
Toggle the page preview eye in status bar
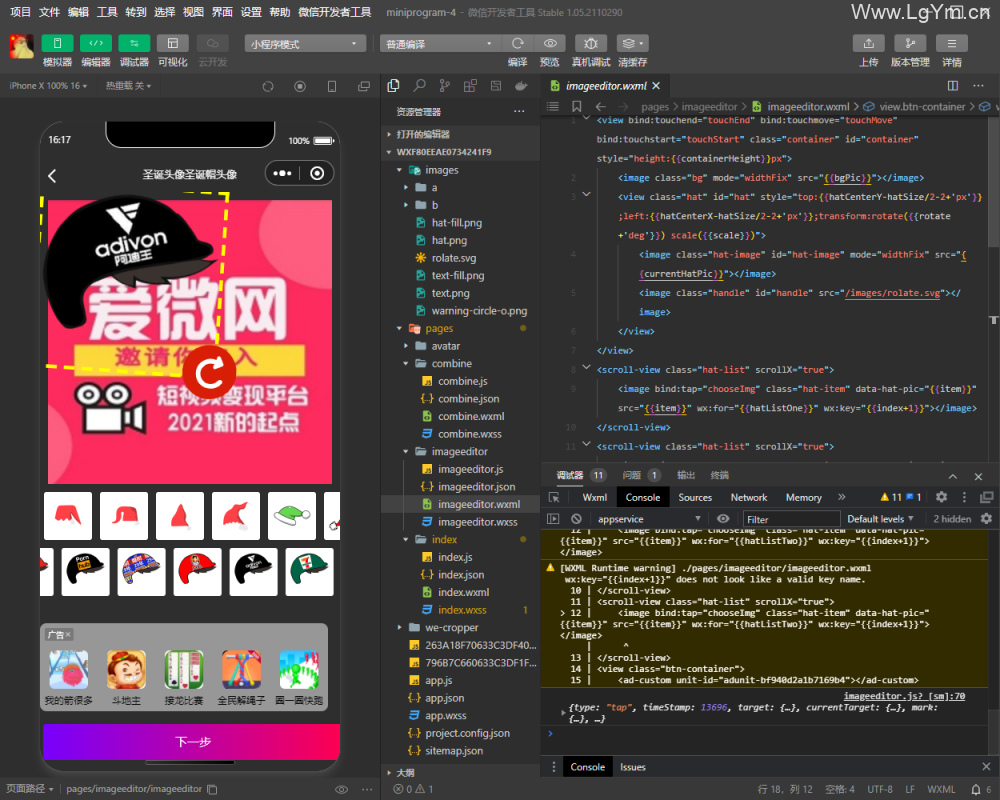pos(341,790)
